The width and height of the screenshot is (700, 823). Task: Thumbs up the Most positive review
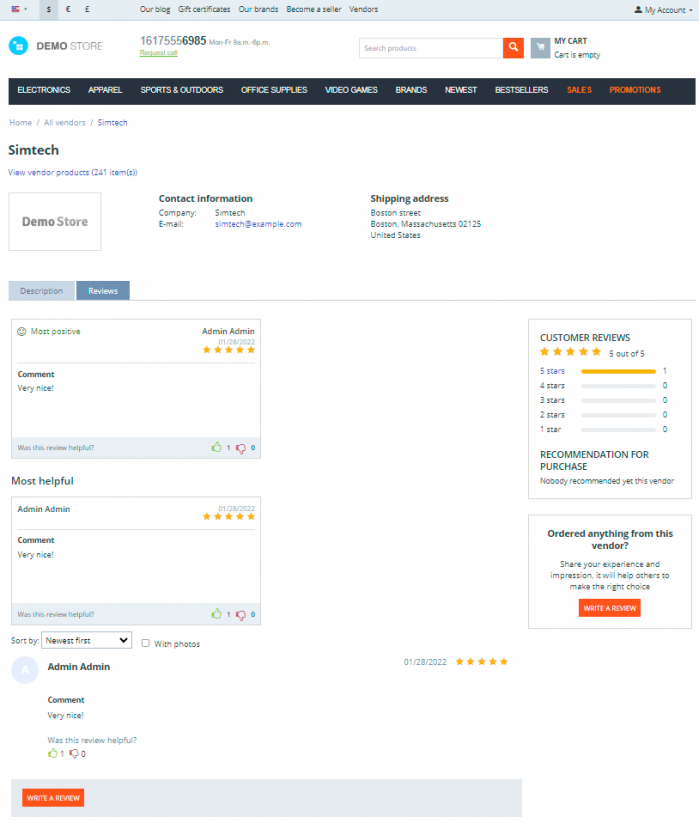pyautogui.click(x=216, y=447)
